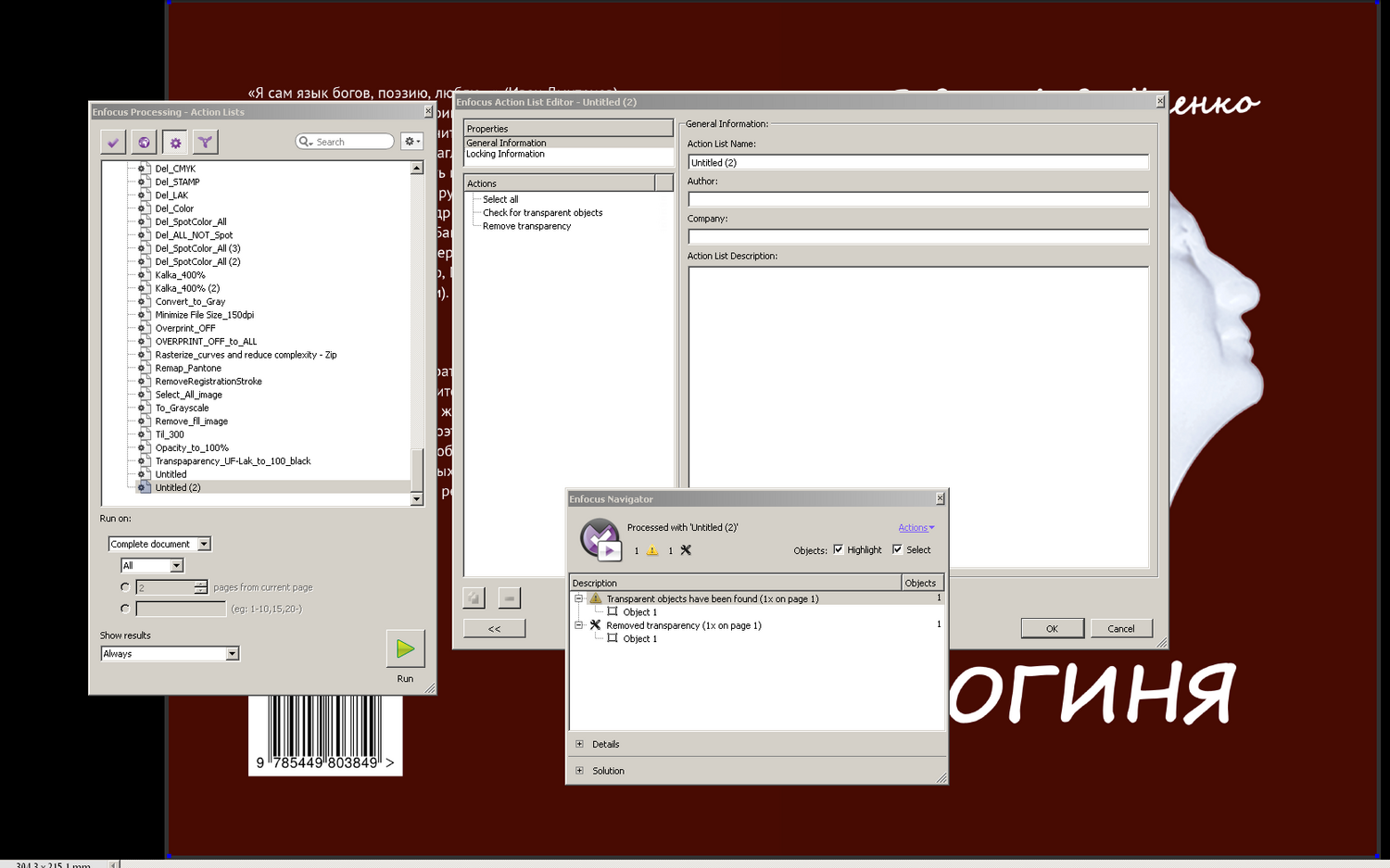
Task: Select Minimize File Size_150dpi action list
Action: (204, 315)
